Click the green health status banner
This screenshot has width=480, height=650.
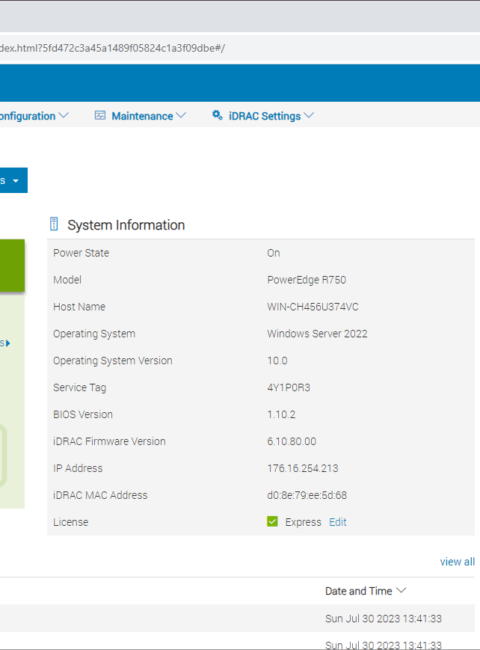pyautogui.click(x=12, y=265)
